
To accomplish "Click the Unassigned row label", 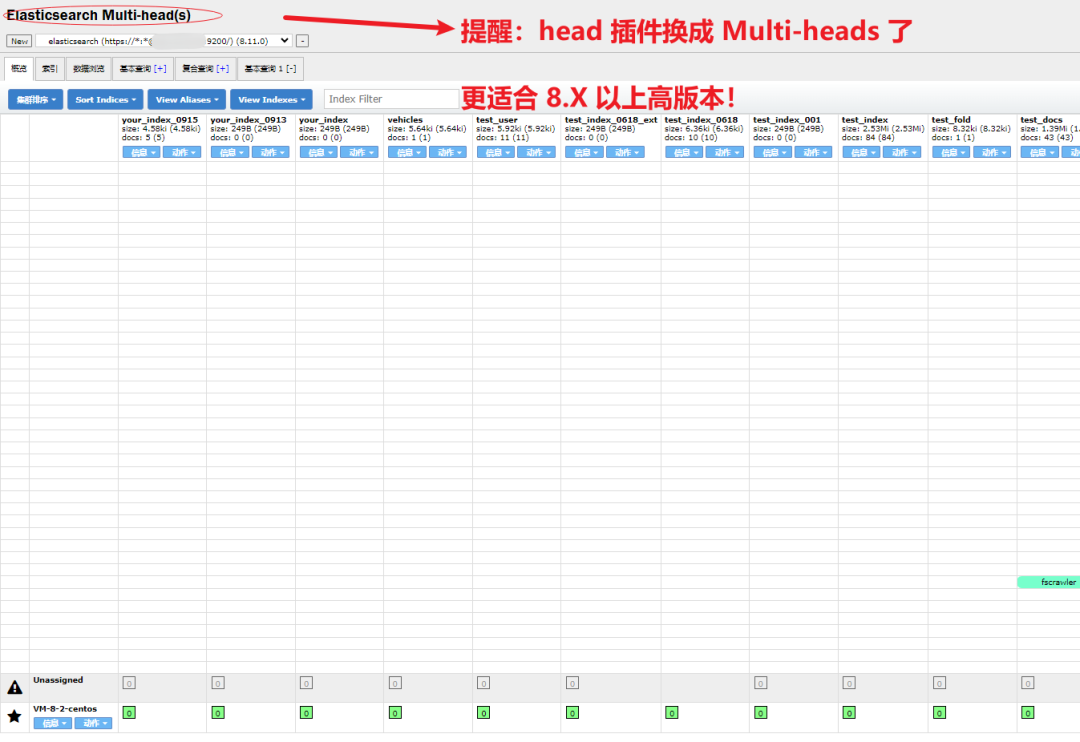I will (x=58, y=680).
